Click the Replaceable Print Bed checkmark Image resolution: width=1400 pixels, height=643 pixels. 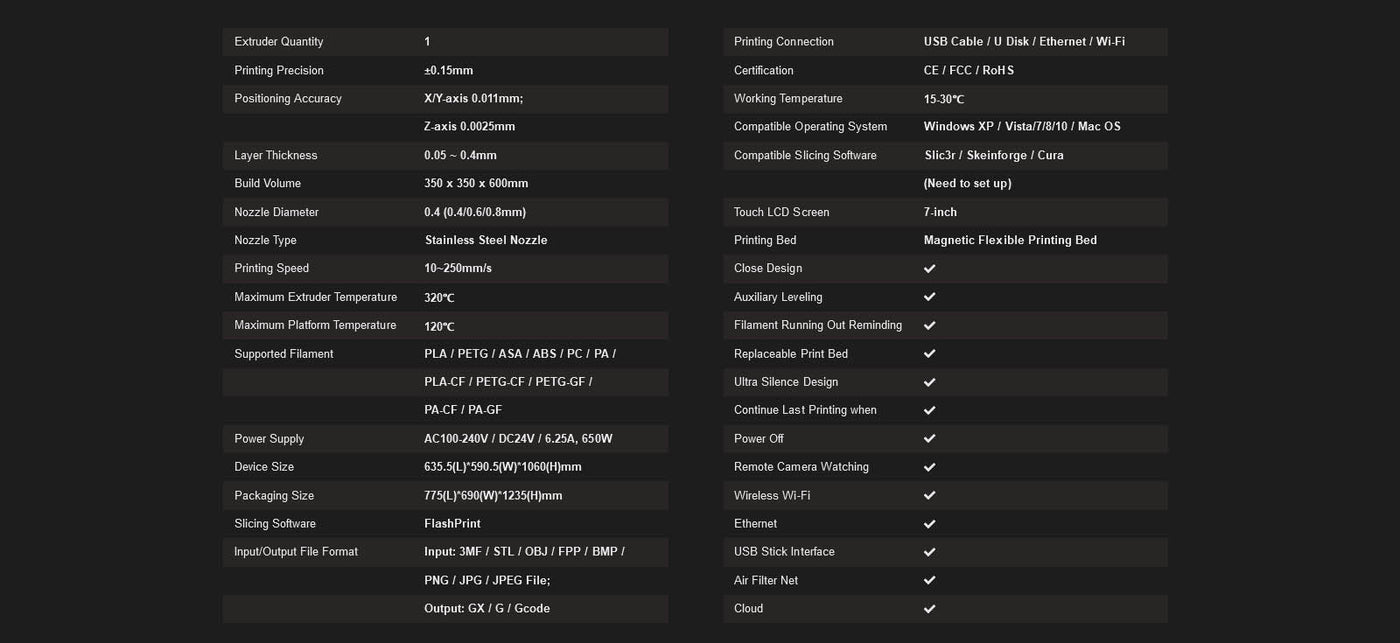click(929, 354)
